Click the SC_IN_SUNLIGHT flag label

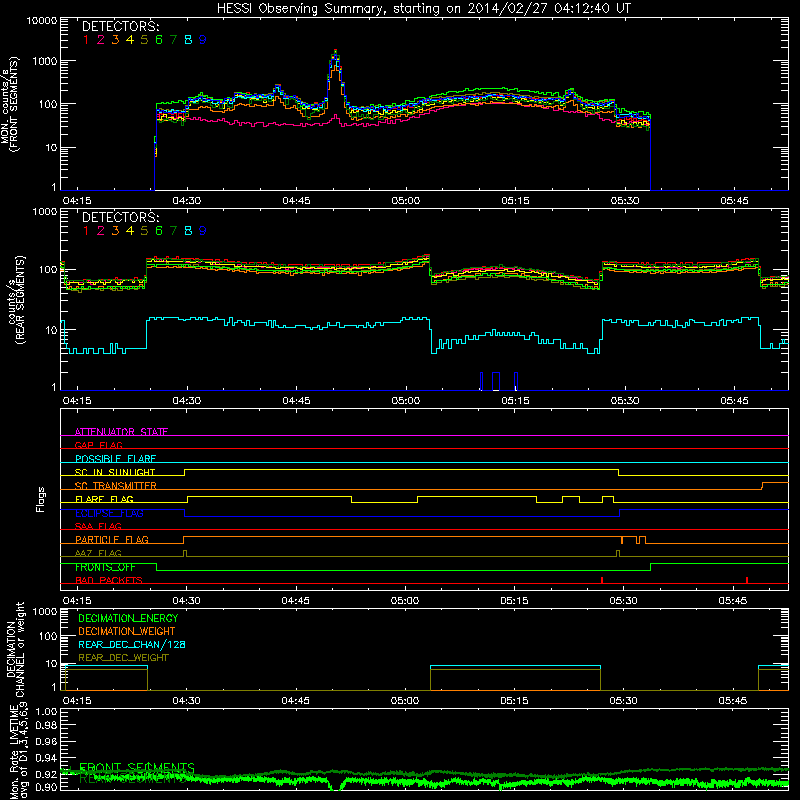click(115, 472)
